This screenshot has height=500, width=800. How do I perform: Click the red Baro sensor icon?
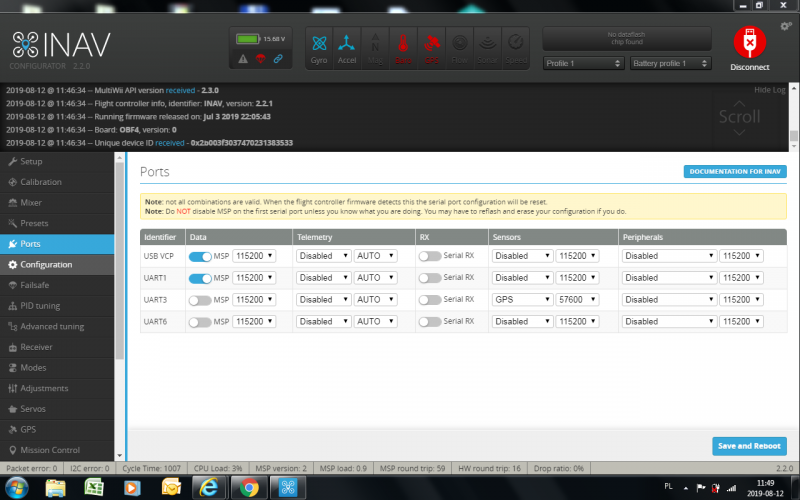click(x=403, y=47)
